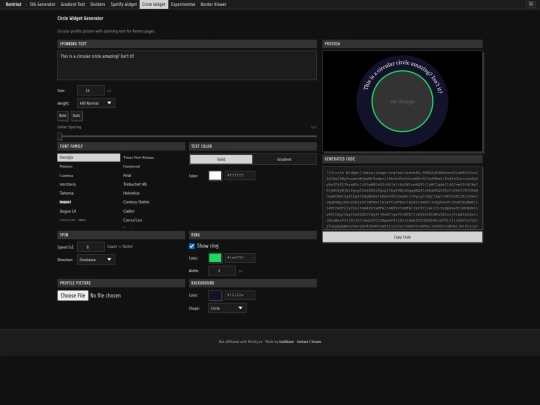Open the SVG Generator tab
This screenshot has width=540, height=405.
[42, 4]
